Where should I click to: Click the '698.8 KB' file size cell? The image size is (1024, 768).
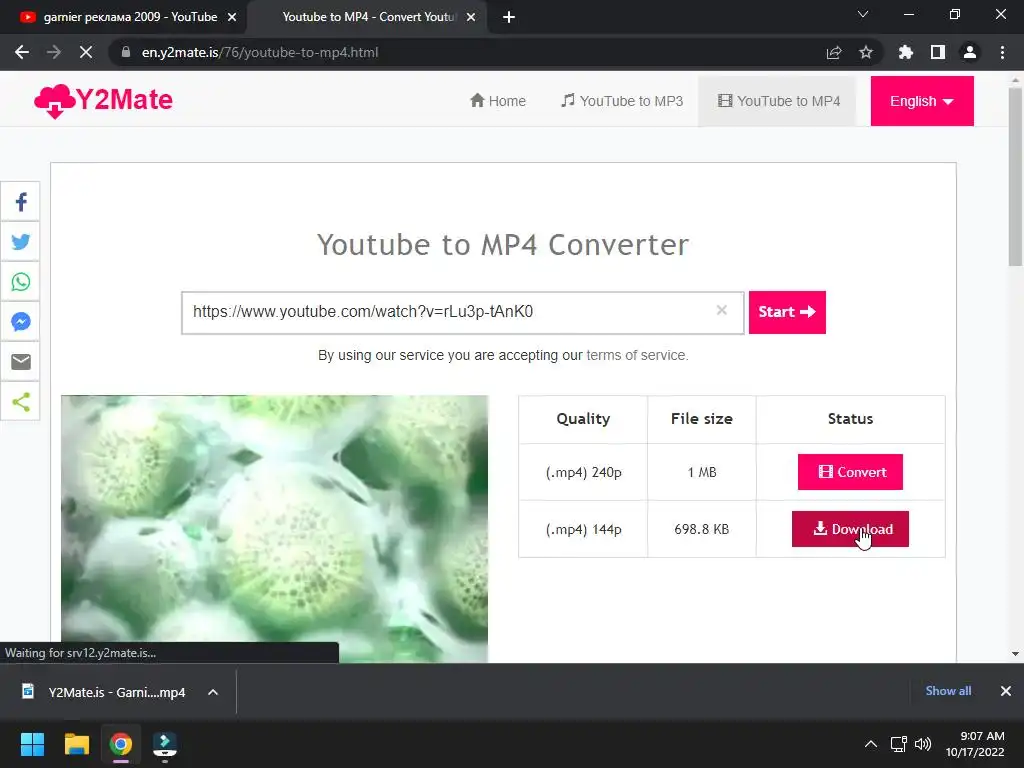tap(701, 529)
